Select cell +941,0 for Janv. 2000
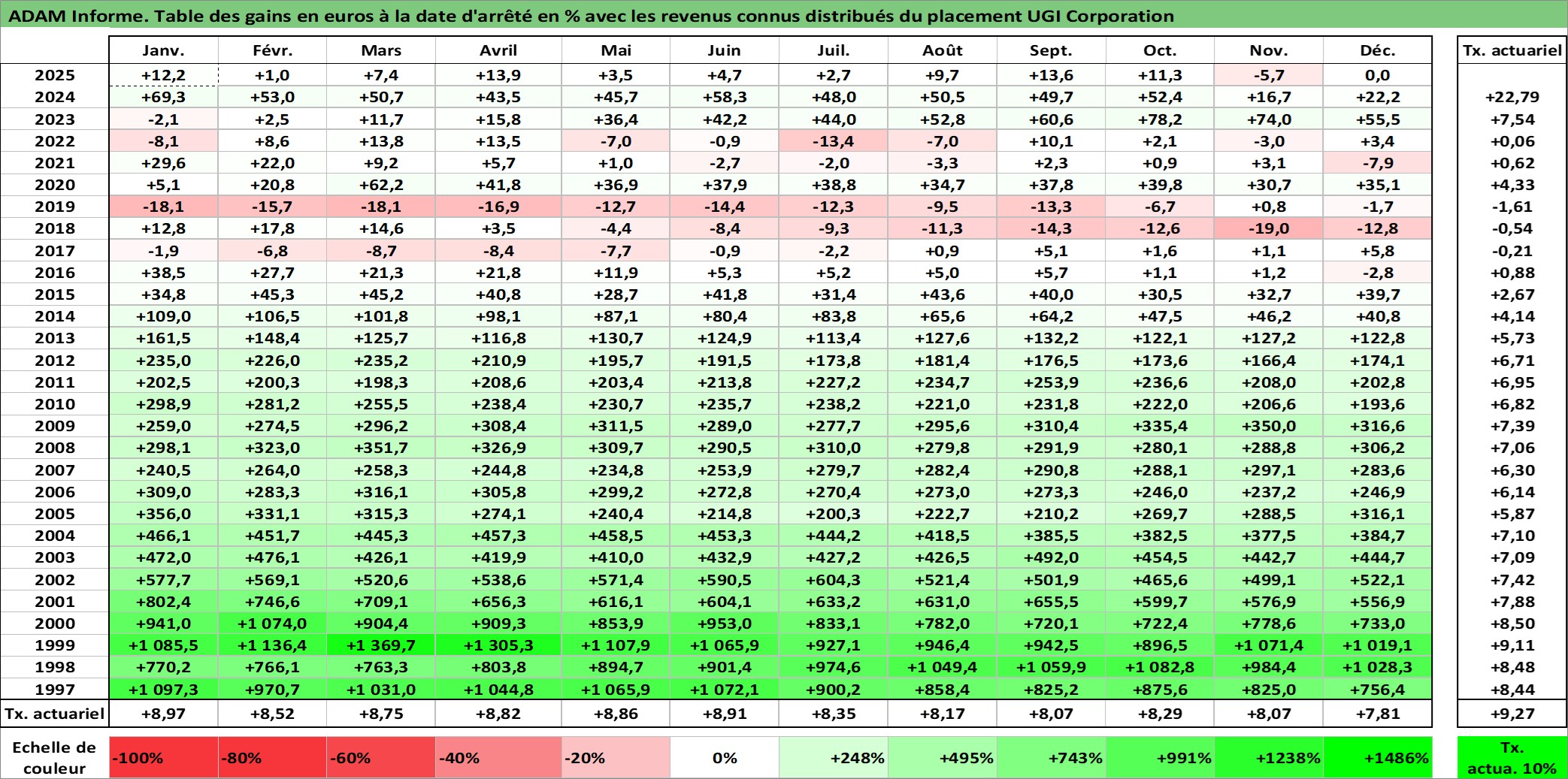The image size is (1568, 779). tap(164, 624)
